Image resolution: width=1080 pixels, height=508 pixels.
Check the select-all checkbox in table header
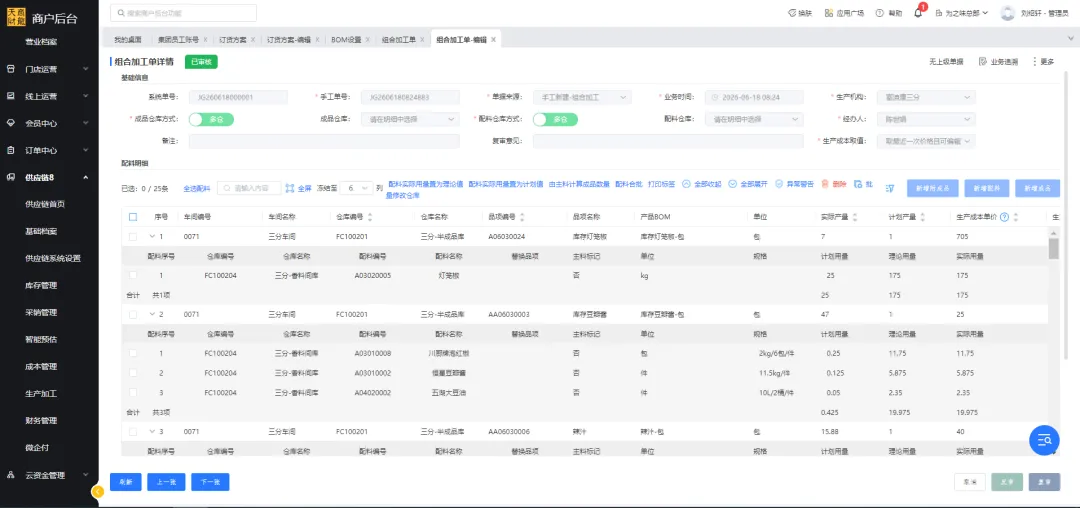(133, 217)
